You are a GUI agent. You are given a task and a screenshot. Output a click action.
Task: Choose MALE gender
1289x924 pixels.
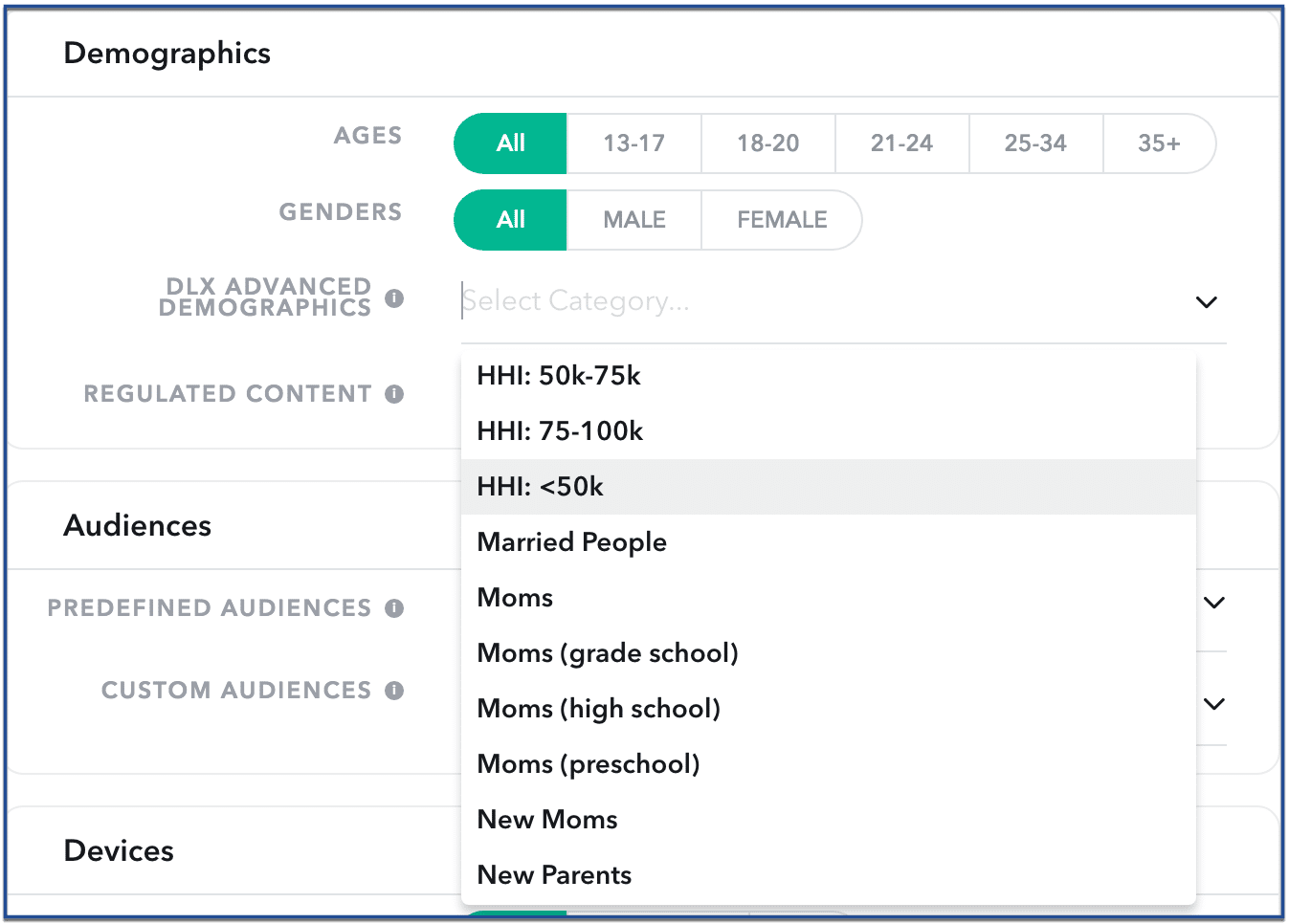[x=634, y=220]
